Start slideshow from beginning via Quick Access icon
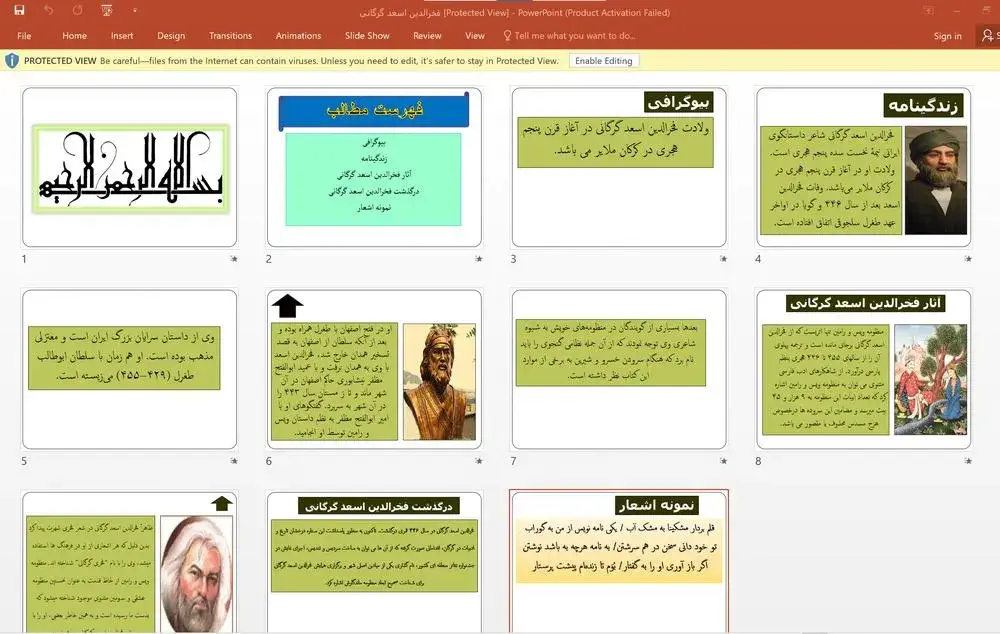The image size is (1000, 634). click(x=106, y=9)
